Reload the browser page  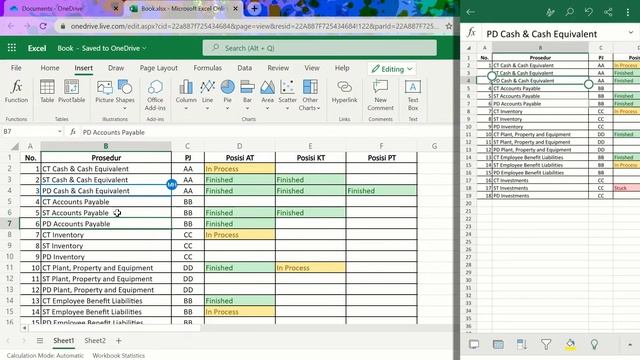pyautogui.click(x=43, y=26)
